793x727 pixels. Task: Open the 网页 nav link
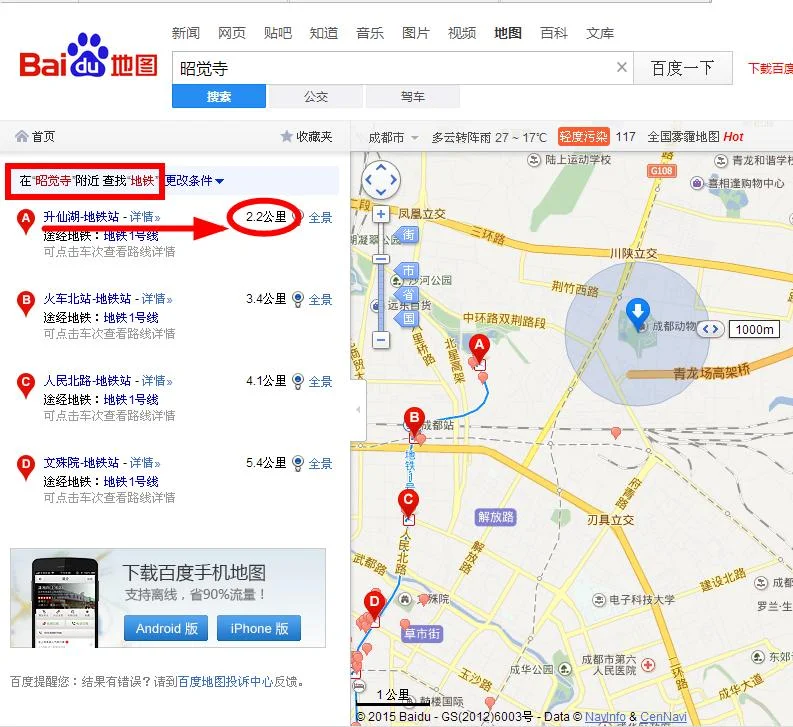pos(232,33)
